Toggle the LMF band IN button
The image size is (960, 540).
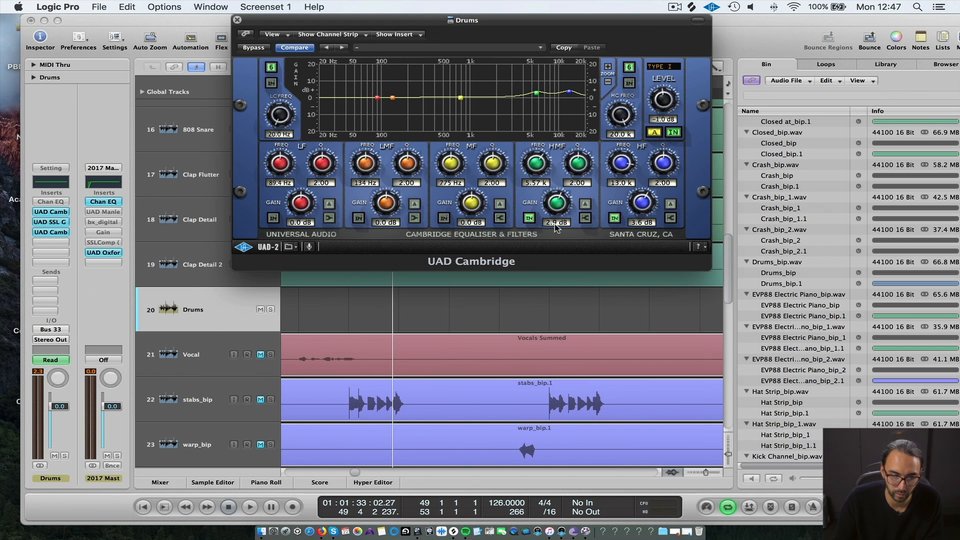click(358, 217)
